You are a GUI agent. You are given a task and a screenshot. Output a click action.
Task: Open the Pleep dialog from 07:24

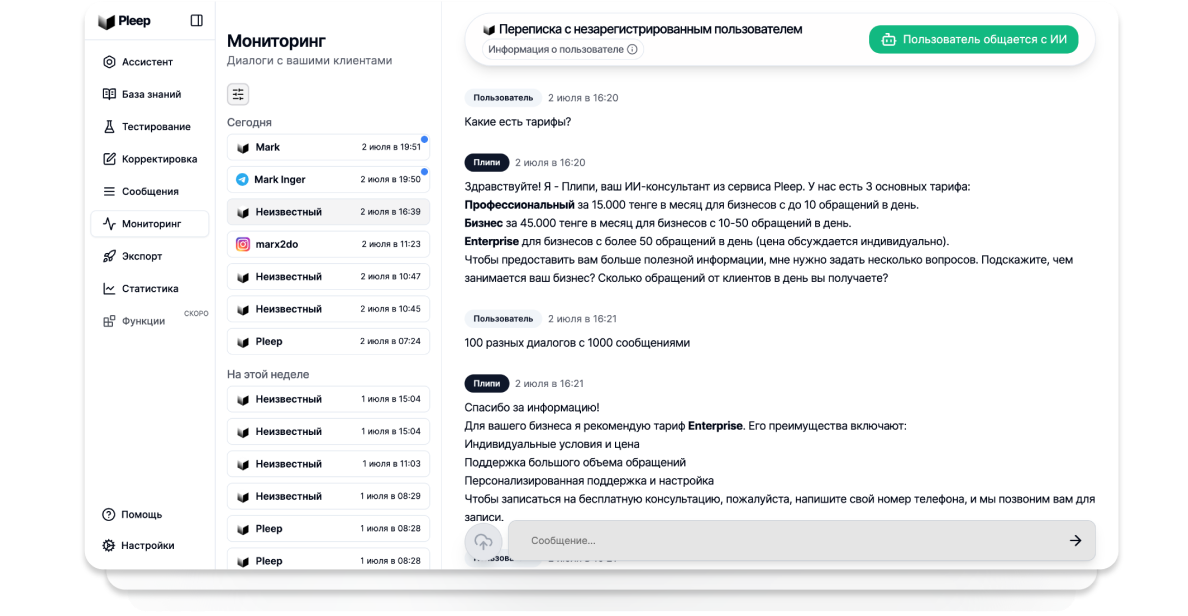[328, 342]
